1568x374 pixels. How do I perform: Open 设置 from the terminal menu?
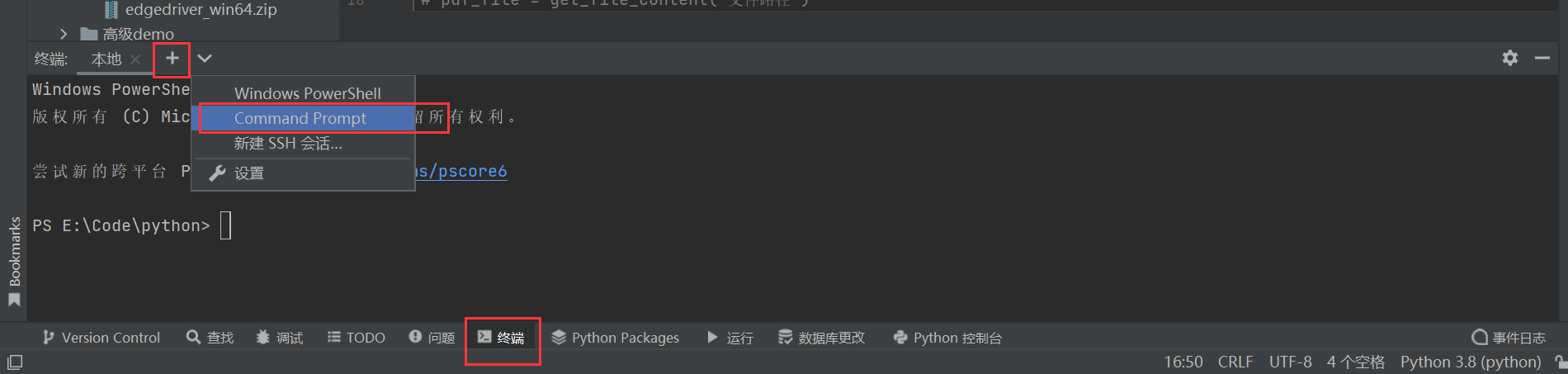click(303, 173)
